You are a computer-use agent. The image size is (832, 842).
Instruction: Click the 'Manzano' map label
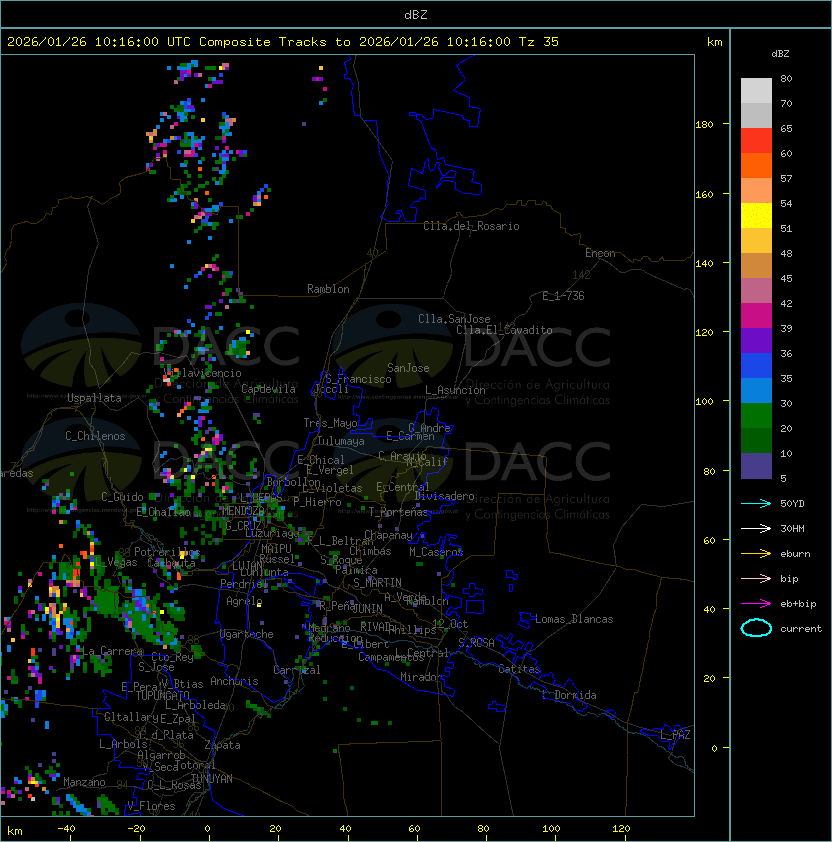[84, 782]
